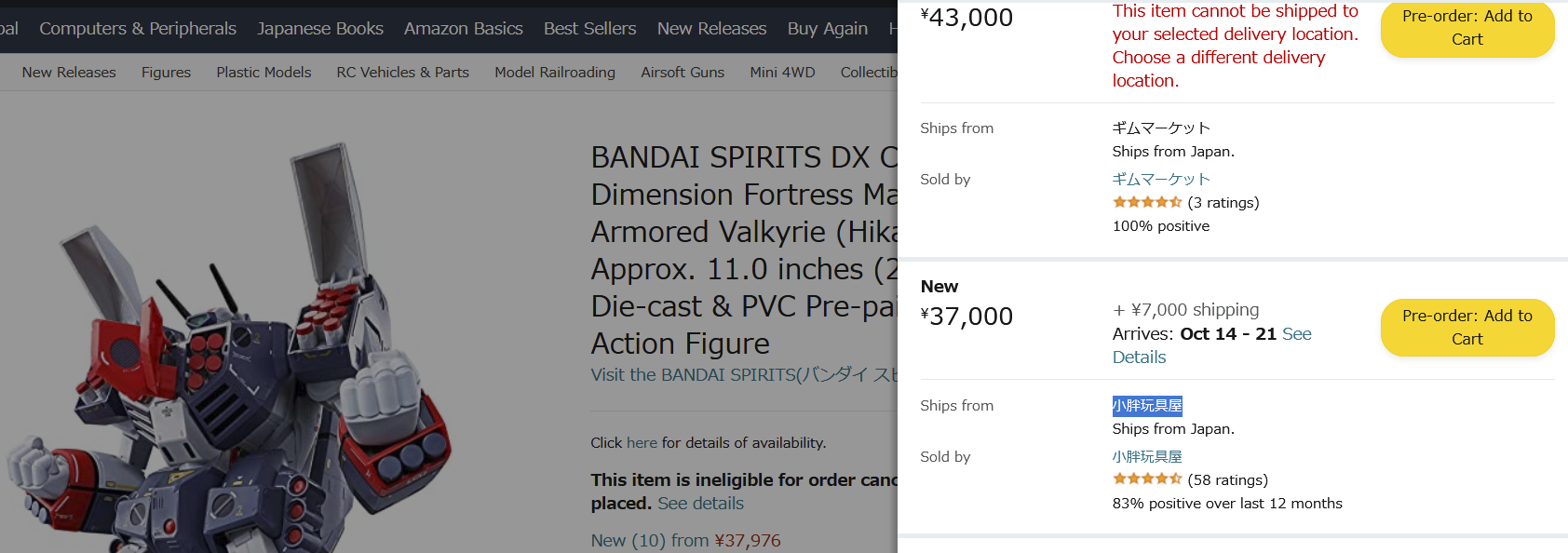
Task: Click the 小胖玩具屋 seller star rating
Action: tap(1147, 479)
